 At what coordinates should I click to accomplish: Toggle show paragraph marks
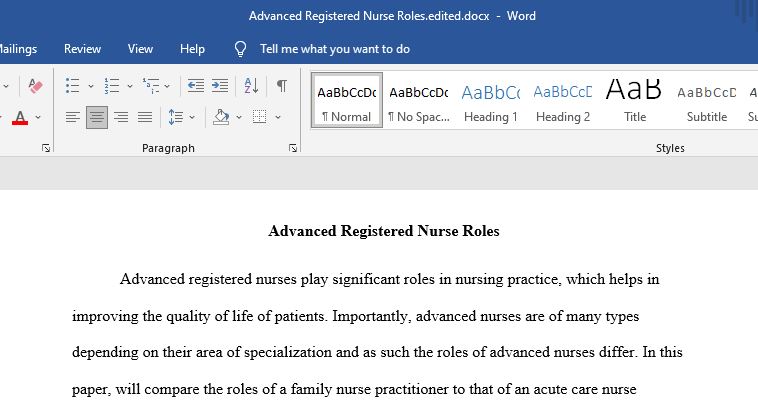(281, 86)
